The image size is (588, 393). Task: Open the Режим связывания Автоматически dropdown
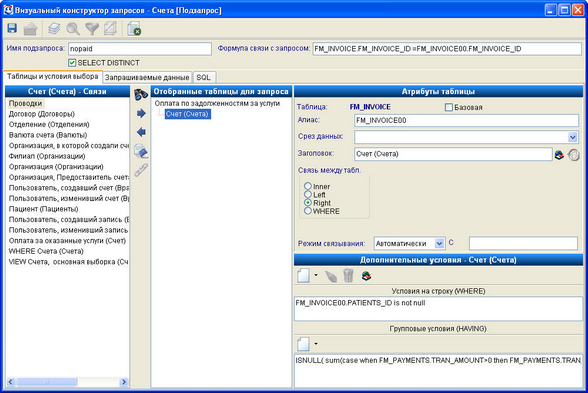tap(439, 244)
